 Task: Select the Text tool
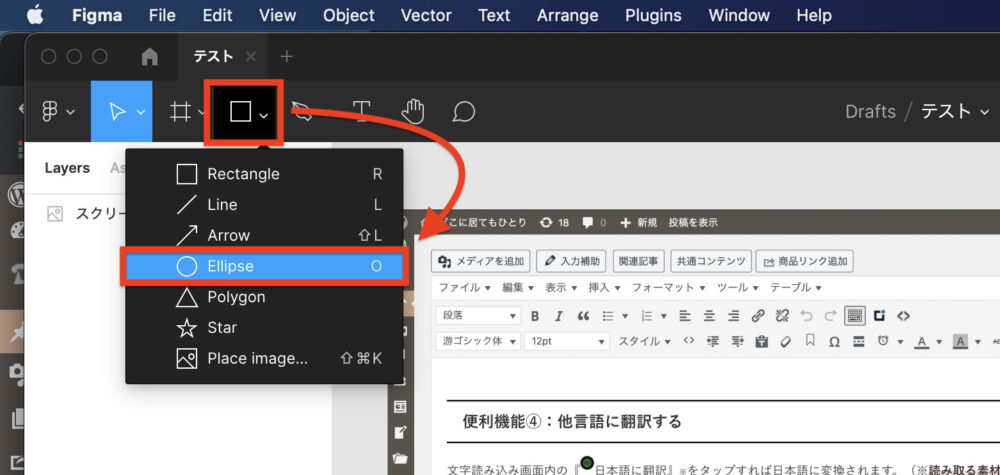(362, 112)
